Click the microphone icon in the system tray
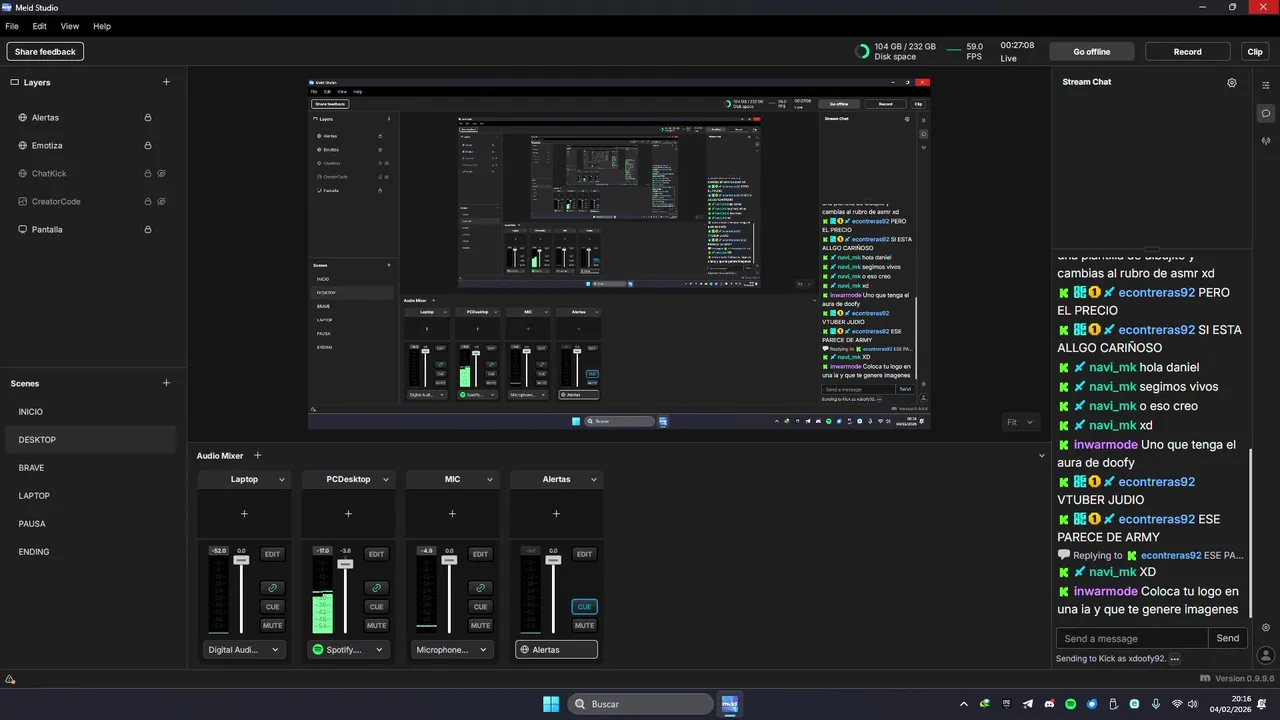The image size is (1280, 720). 1156,704
